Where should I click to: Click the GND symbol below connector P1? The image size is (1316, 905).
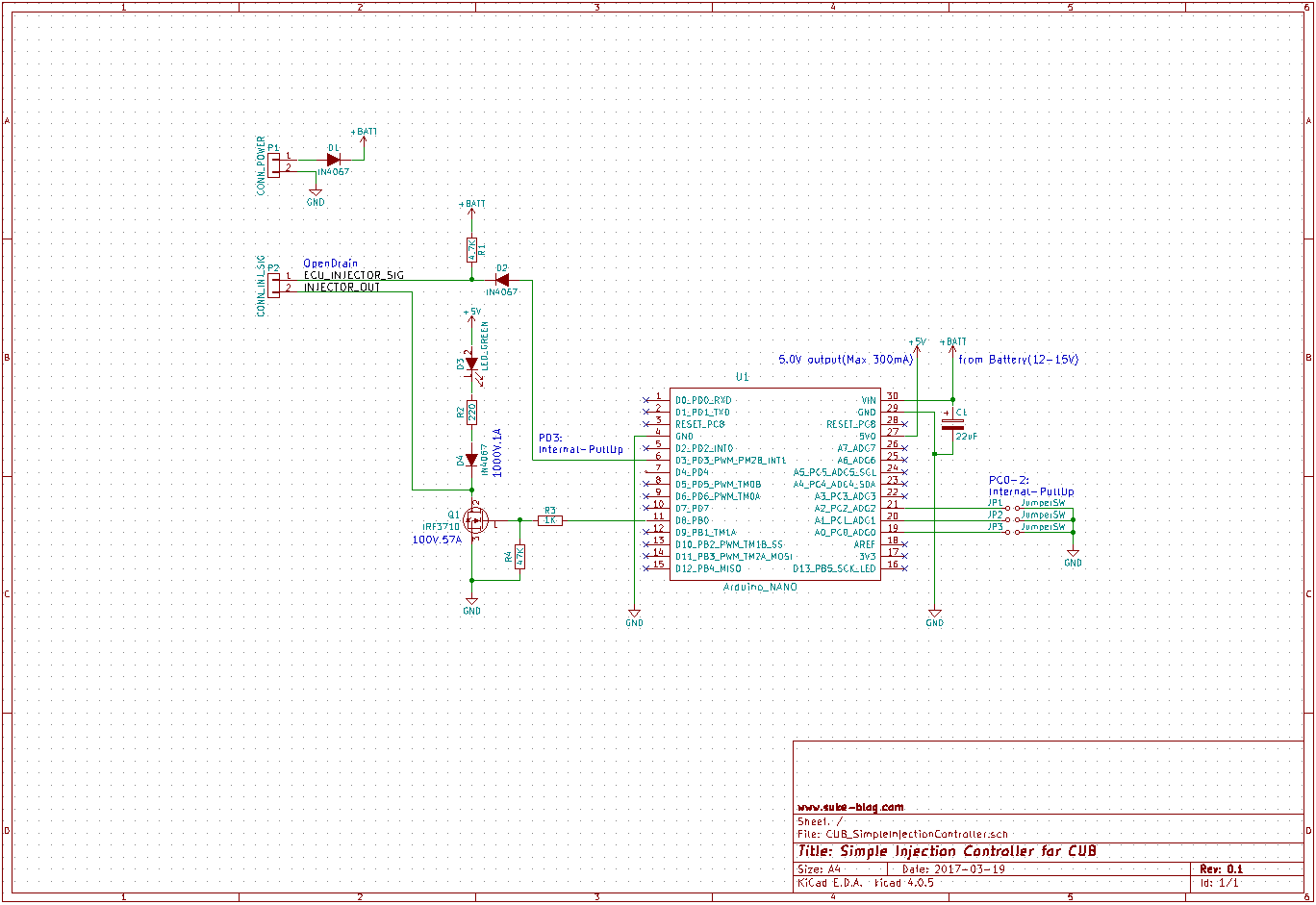pyautogui.click(x=316, y=196)
